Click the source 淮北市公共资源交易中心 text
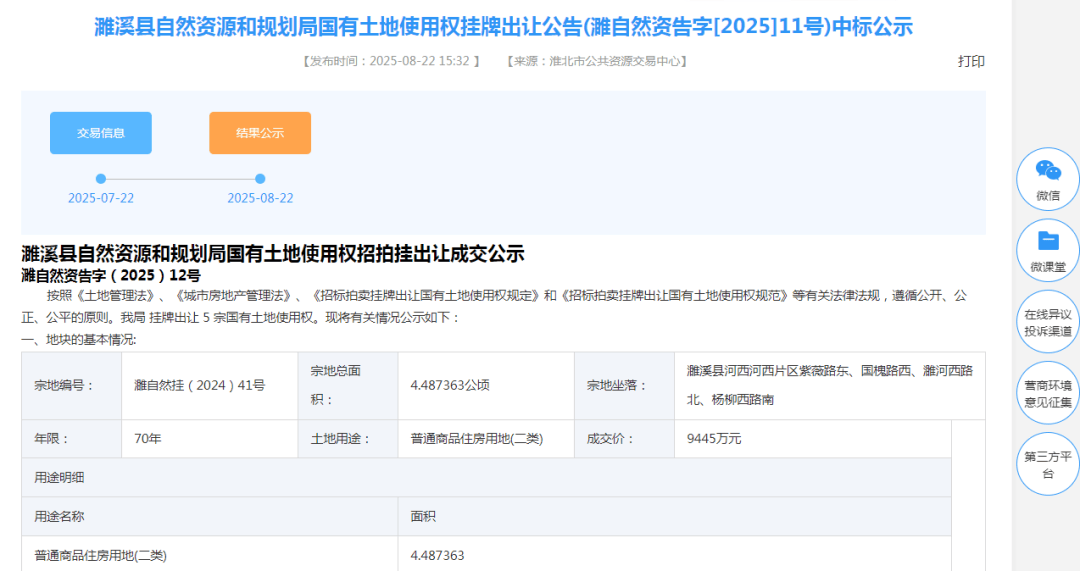The width and height of the screenshot is (1080, 571). (597, 61)
